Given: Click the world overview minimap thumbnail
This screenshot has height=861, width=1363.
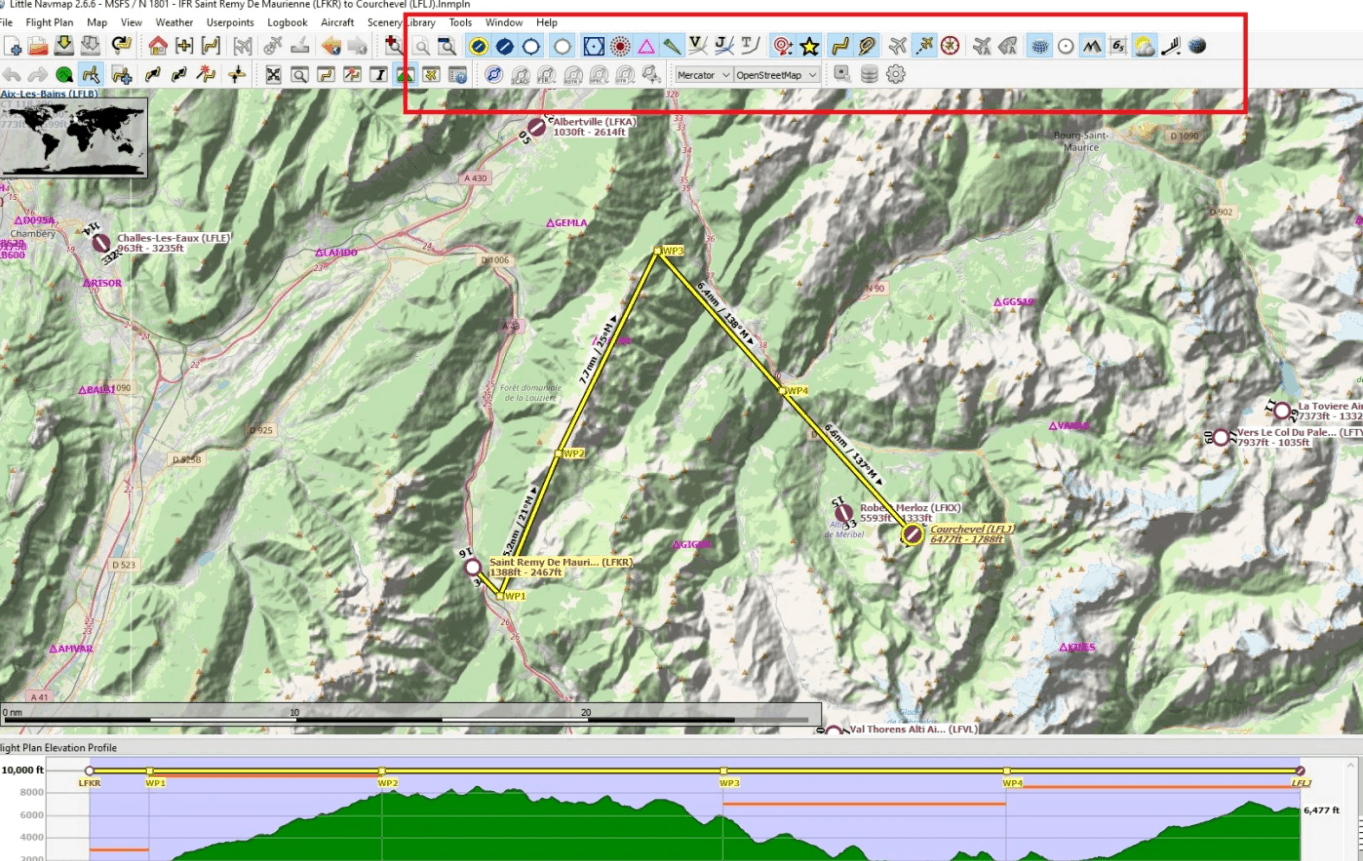Looking at the screenshot, I should [x=74, y=134].
